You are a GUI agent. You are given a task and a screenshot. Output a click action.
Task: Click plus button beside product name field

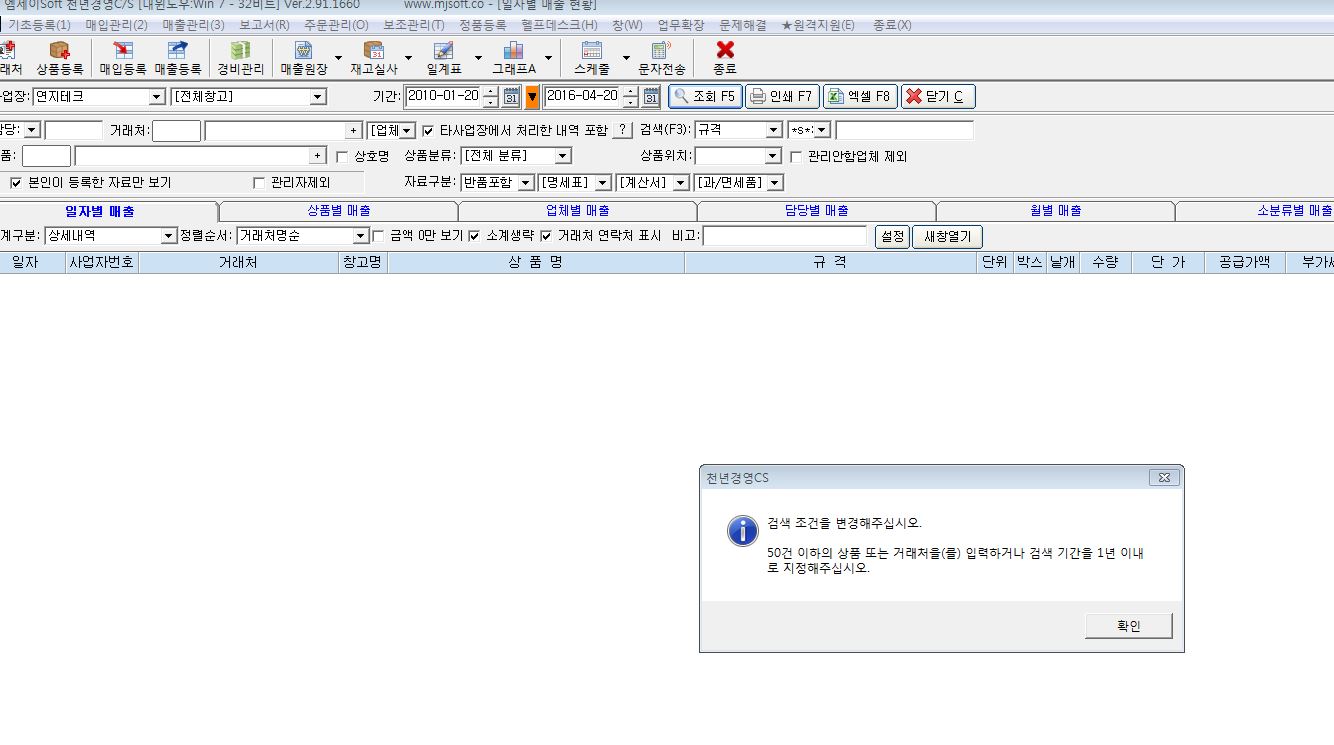318,156
